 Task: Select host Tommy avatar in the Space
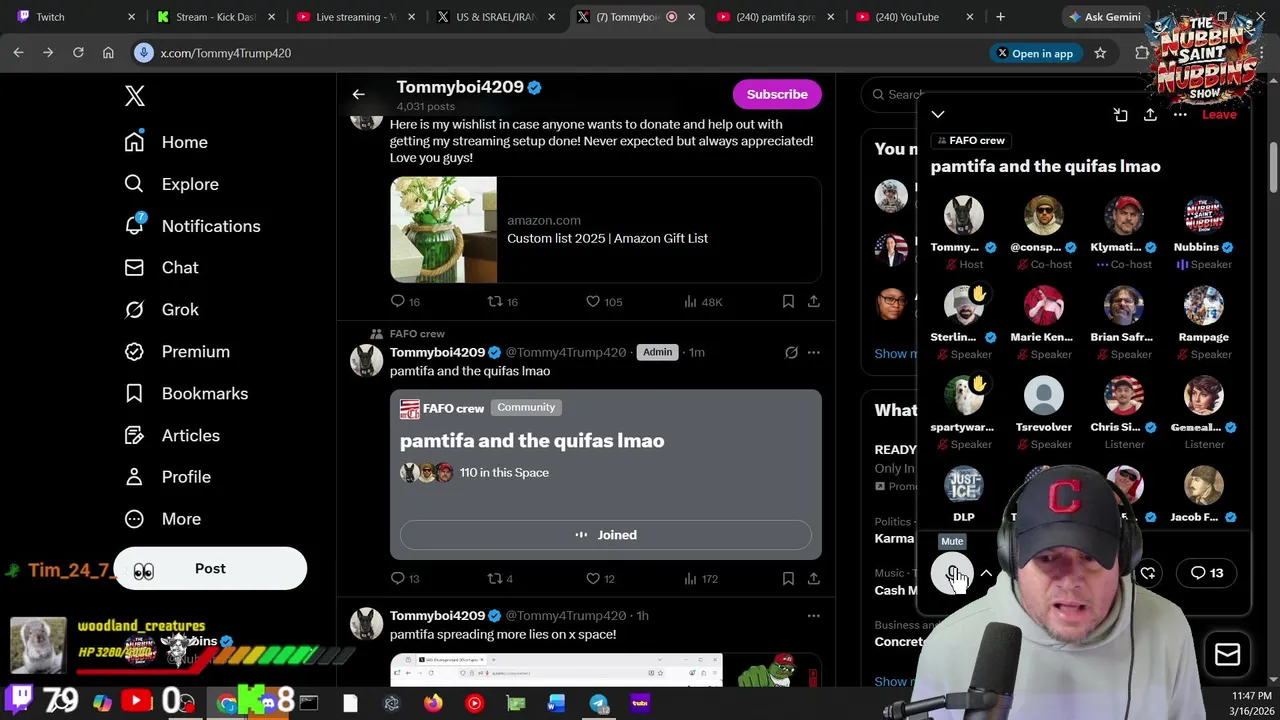964,215
